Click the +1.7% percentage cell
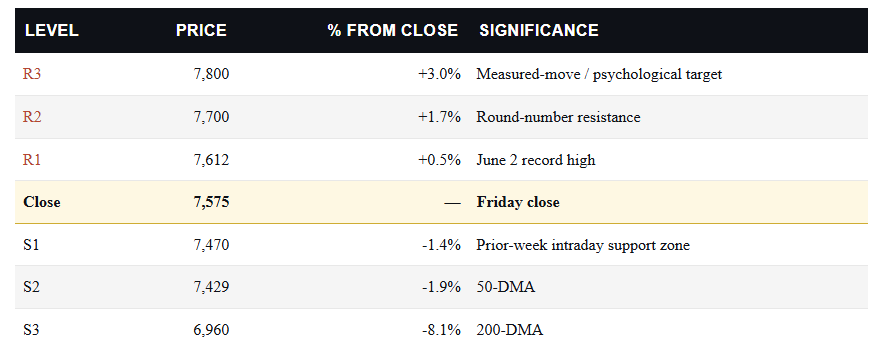 [x=439, y=117]
